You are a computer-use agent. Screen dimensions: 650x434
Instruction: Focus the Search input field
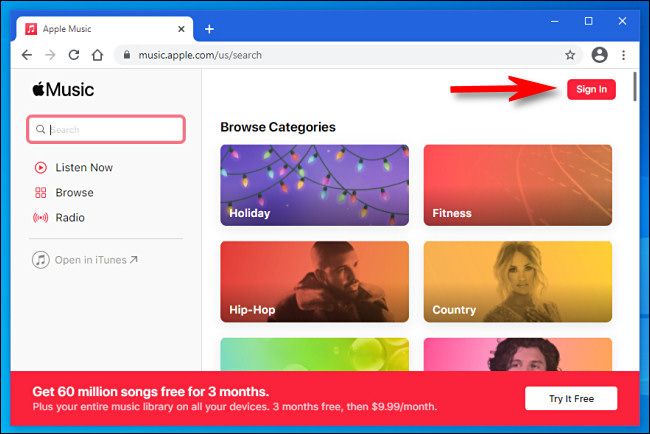click(106, 129)
